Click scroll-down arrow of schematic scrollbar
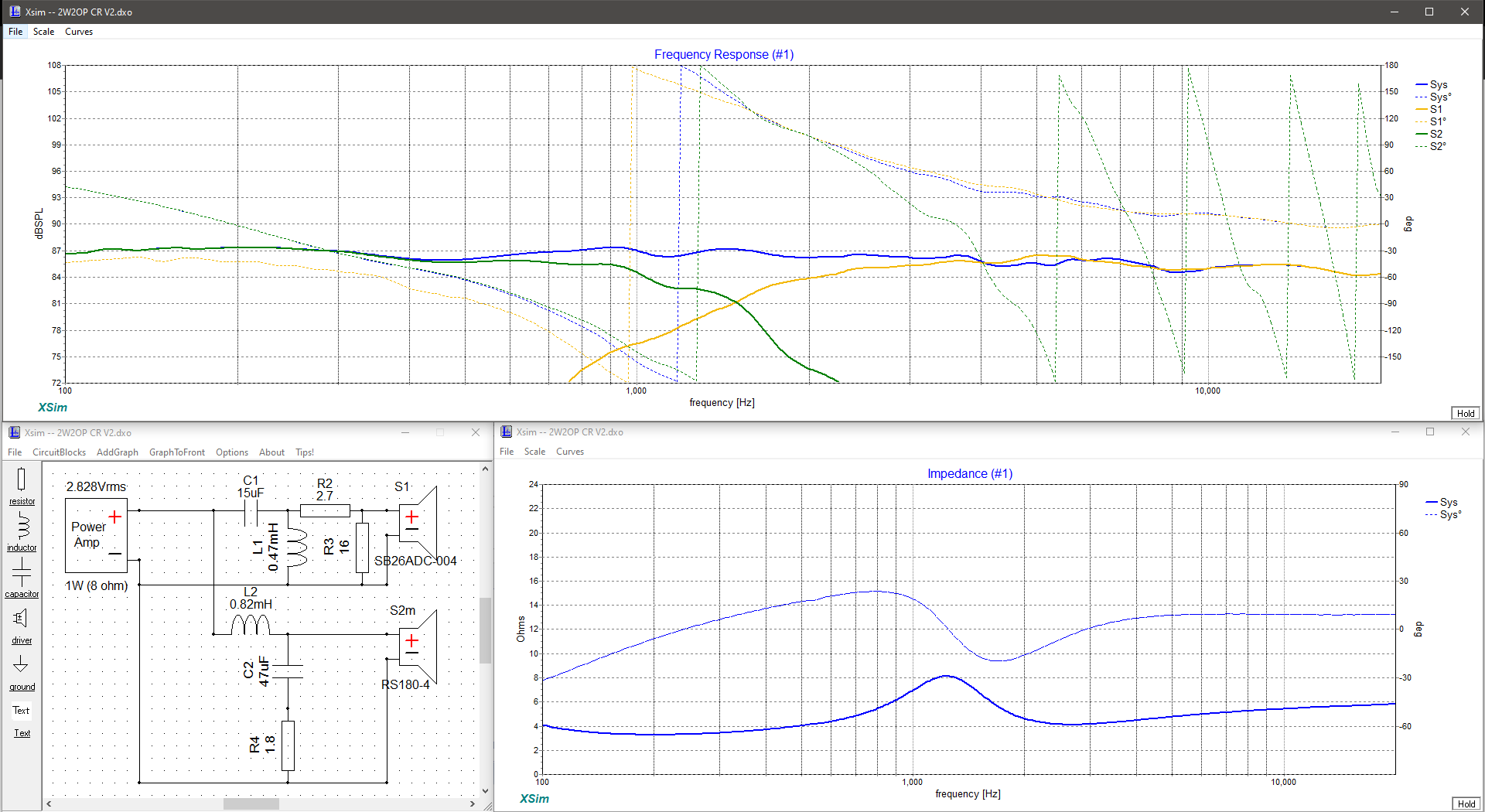Viewport: 1485px width, 812px height. click(485, 790)
